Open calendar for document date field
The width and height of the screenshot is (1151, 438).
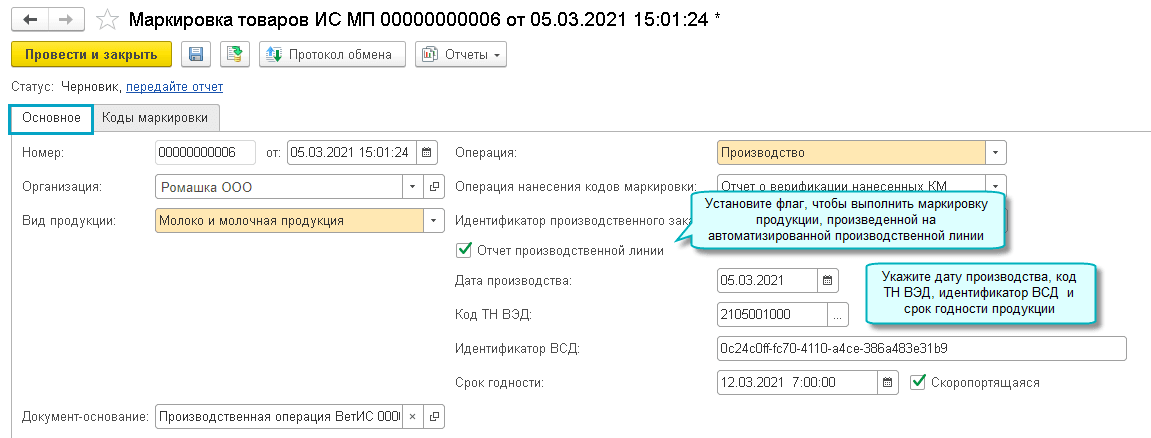click(x=427, y=153)
